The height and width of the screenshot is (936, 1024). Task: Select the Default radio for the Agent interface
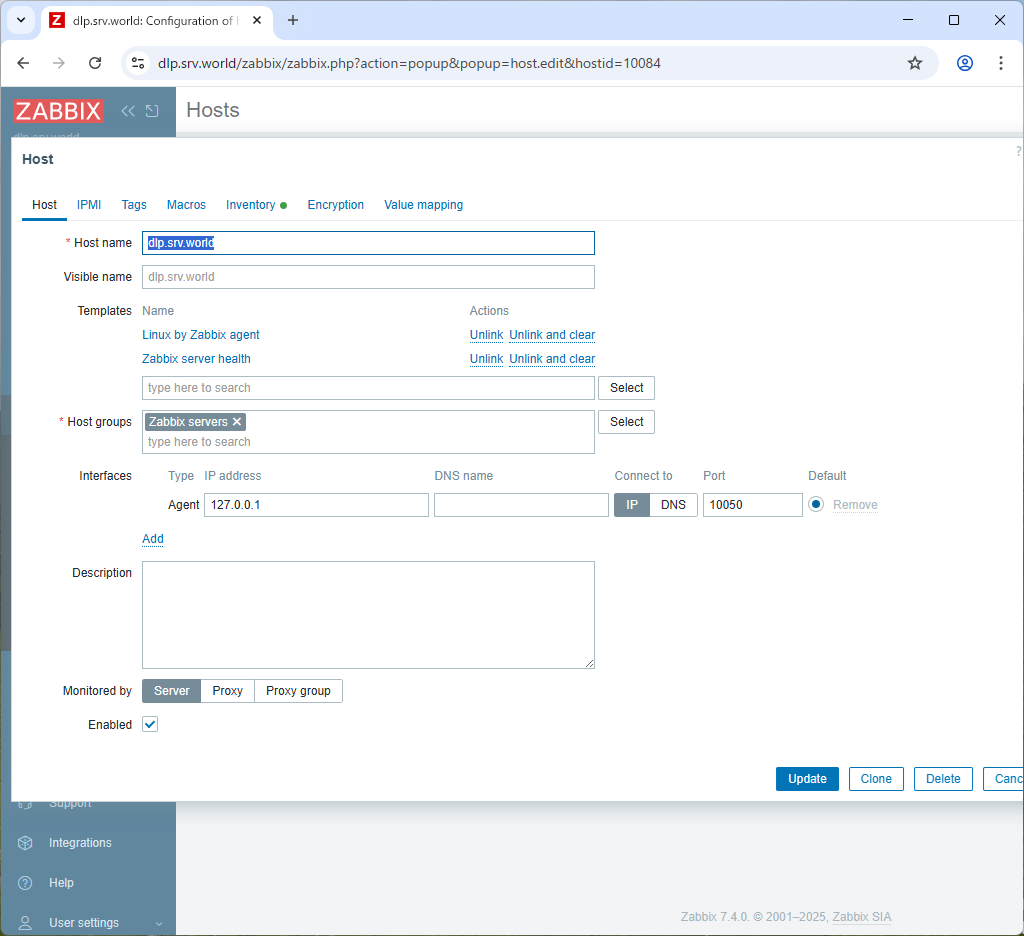click(x=816, y=504)
